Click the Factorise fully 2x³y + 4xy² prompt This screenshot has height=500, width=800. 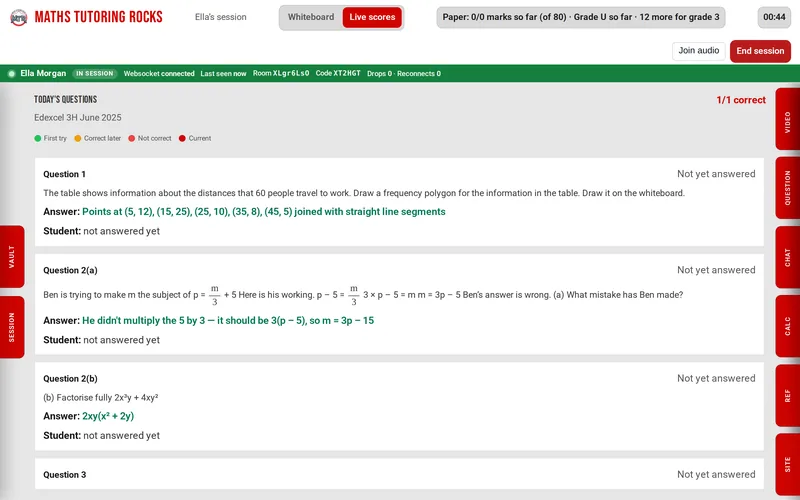click(x=101, y=397)
